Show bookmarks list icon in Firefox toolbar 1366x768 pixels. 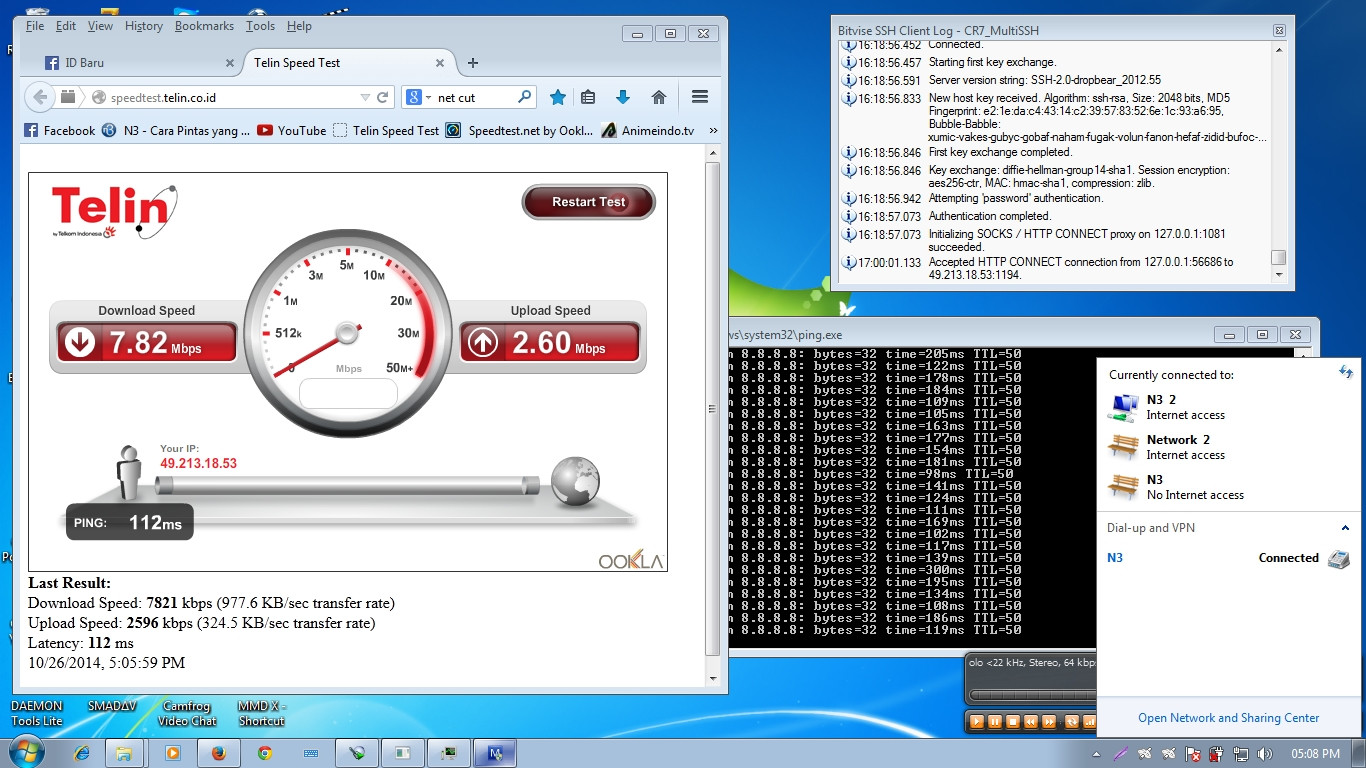pyautogui.click(x=588, y=97)
